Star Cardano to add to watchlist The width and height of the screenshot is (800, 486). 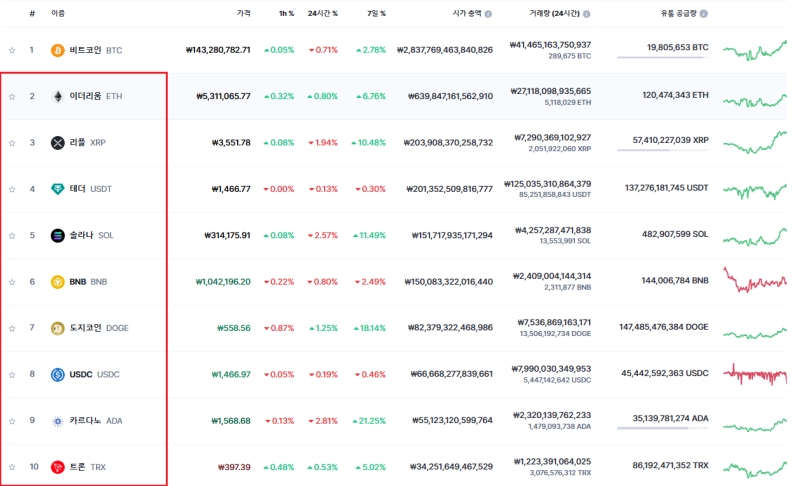click(x=12, y=421)
